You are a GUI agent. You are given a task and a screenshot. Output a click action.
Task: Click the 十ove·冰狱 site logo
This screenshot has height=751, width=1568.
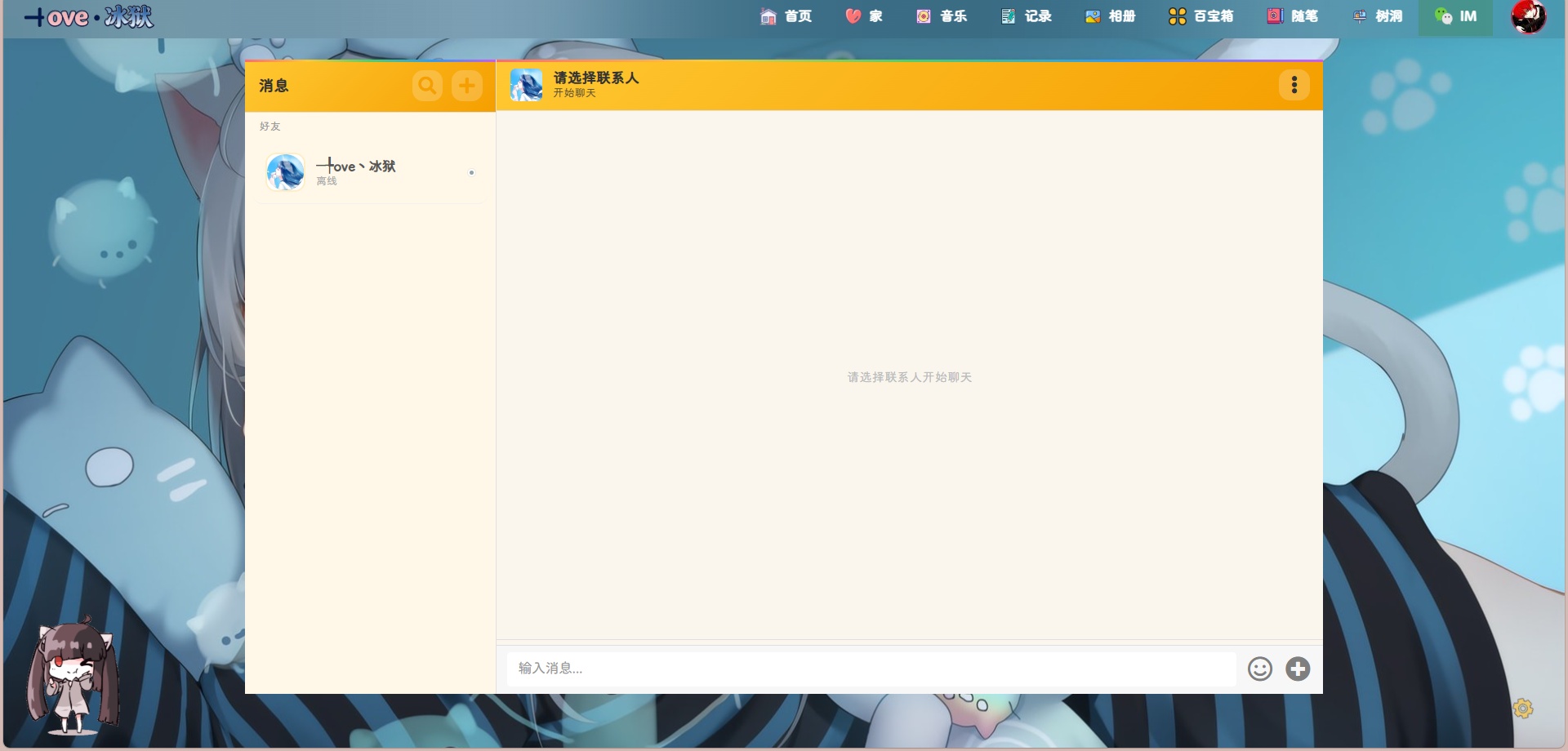(89, 17)
